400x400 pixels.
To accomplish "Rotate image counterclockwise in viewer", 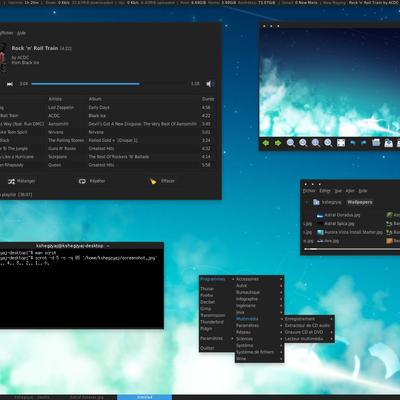I will point(353,143).
